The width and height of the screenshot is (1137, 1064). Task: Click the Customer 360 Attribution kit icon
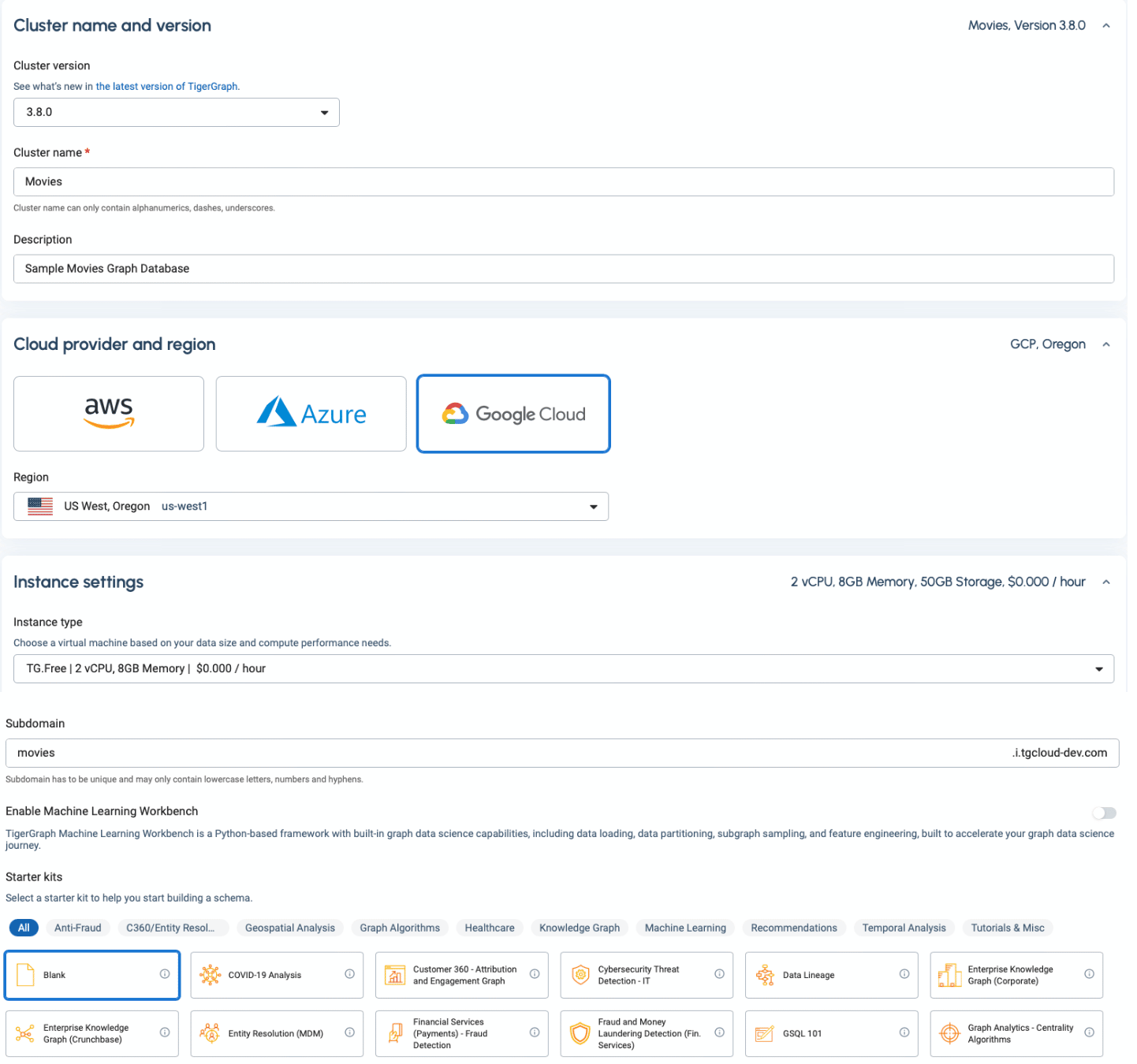point(395,975)
